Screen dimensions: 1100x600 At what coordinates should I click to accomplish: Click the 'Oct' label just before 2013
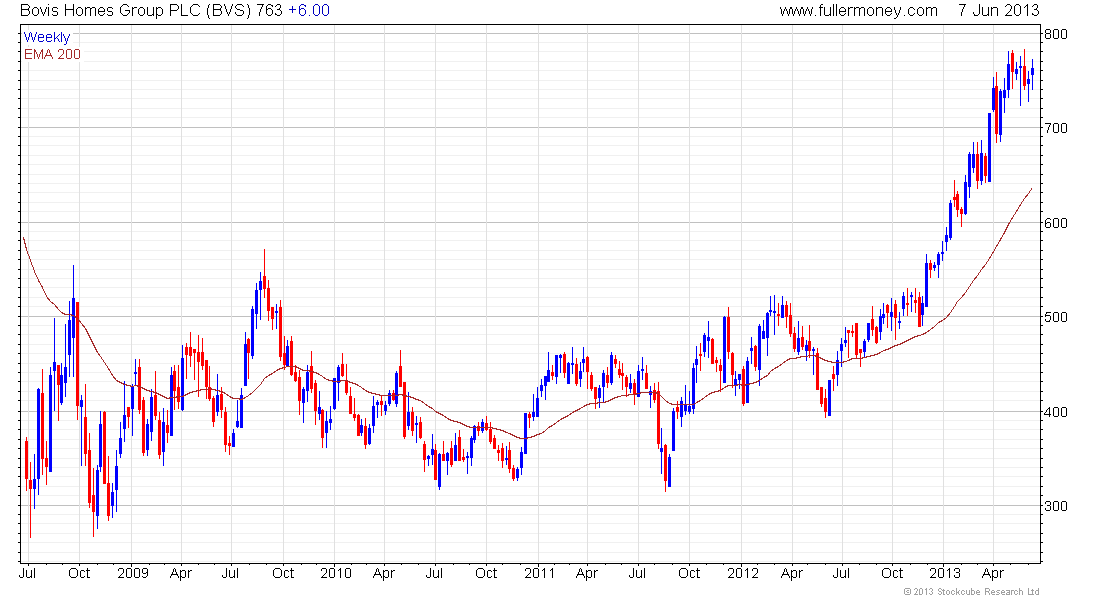pyautogui.click(x=892, y=573)
